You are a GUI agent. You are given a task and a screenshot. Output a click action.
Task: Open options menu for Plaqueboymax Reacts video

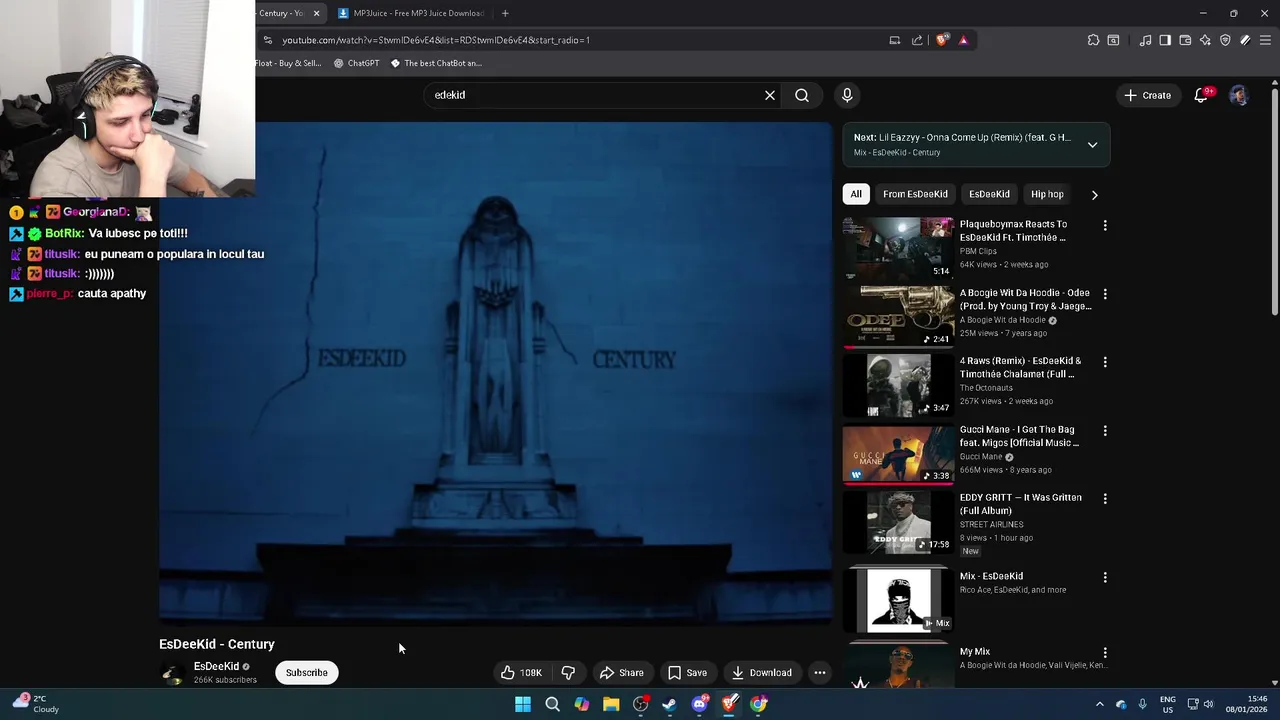pyautogui.click(x=1105, y=226)
